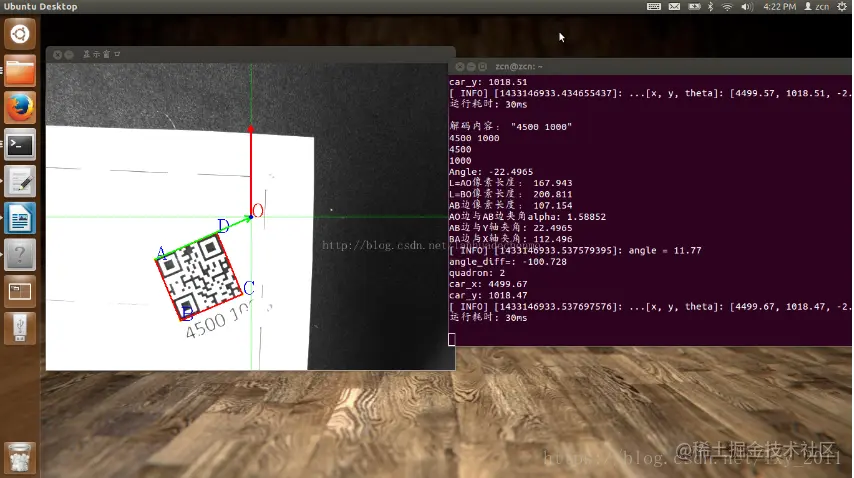Open the text editor launcher icon
This screenshot has height=478, width=854.
[20, 181]
